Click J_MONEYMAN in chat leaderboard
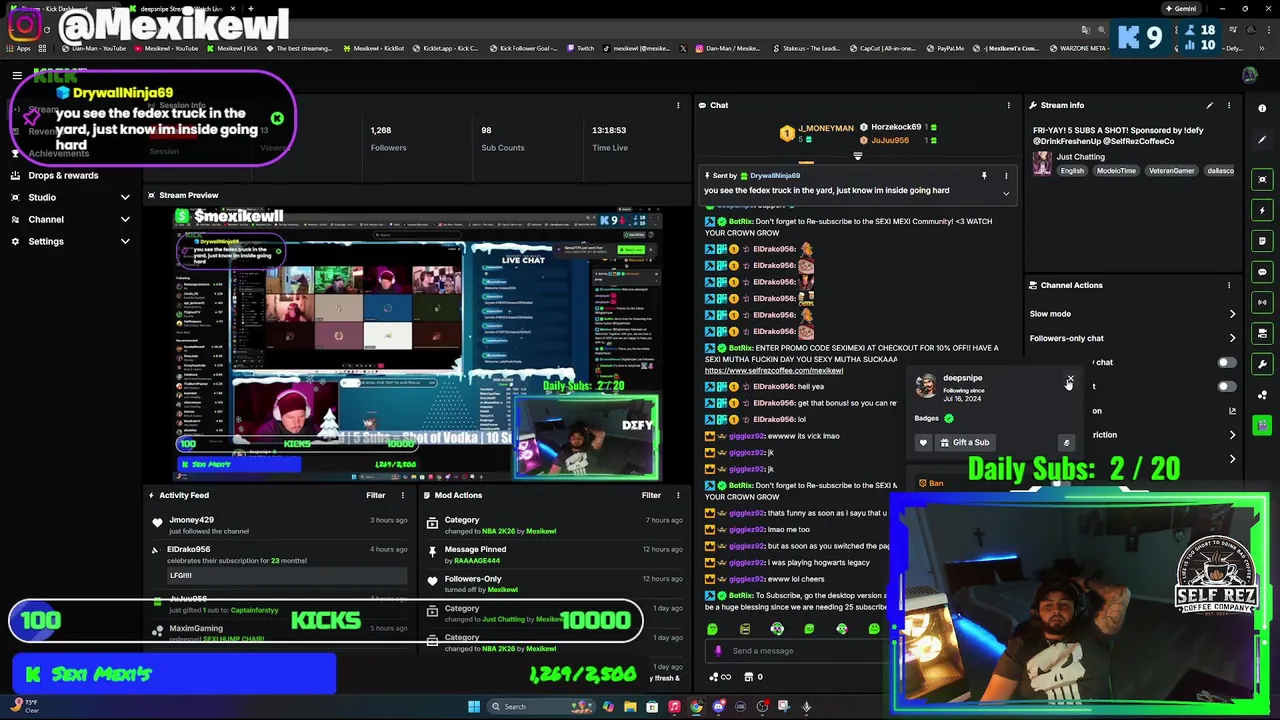 pyautogui.click(x=826, y=128)
